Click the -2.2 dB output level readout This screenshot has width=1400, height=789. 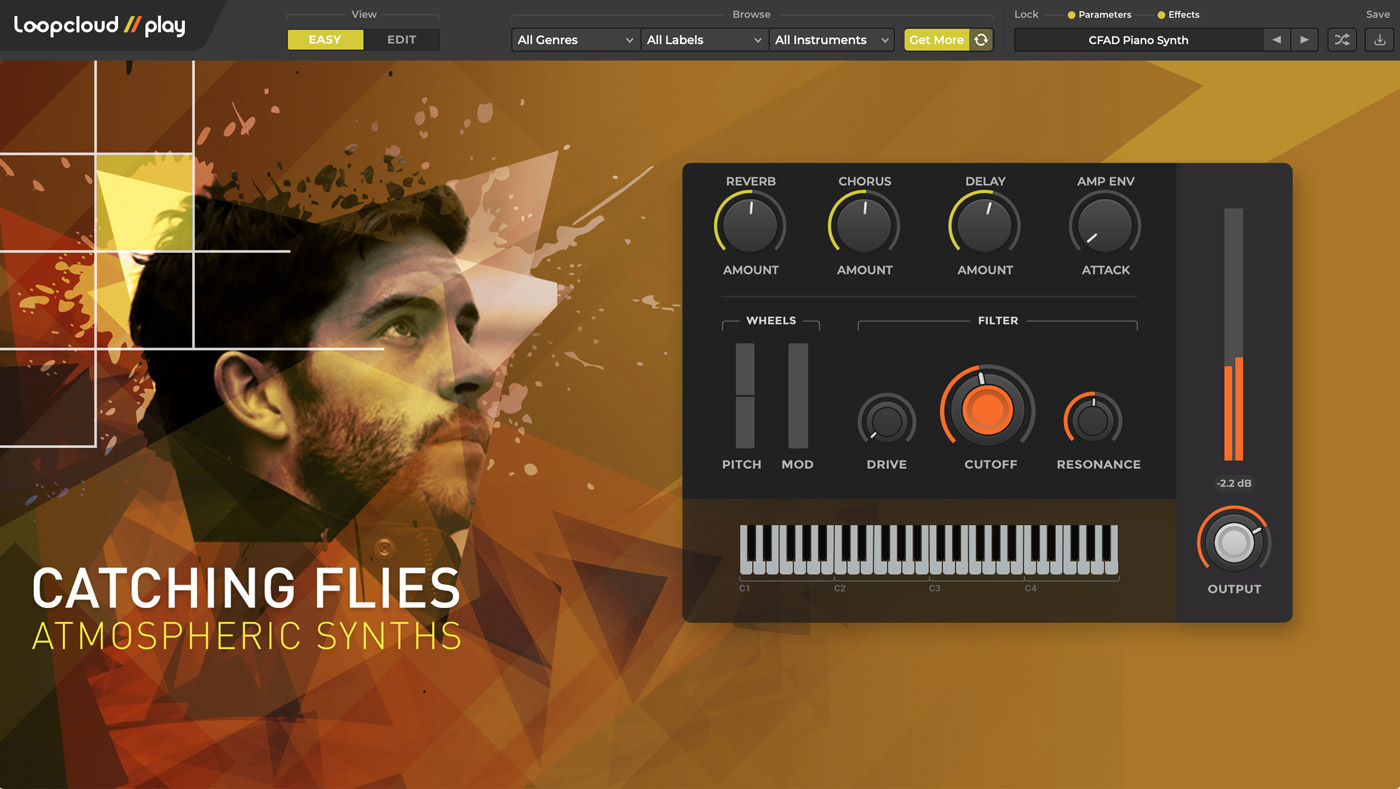1234,483
